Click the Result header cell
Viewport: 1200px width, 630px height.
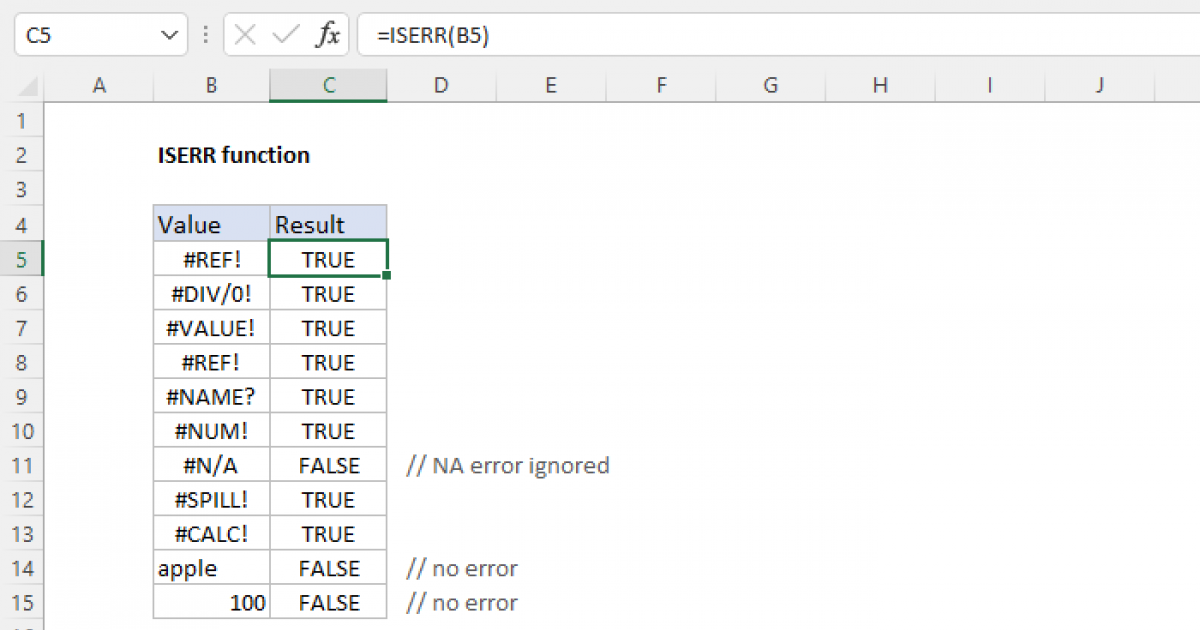coord(328,224)
